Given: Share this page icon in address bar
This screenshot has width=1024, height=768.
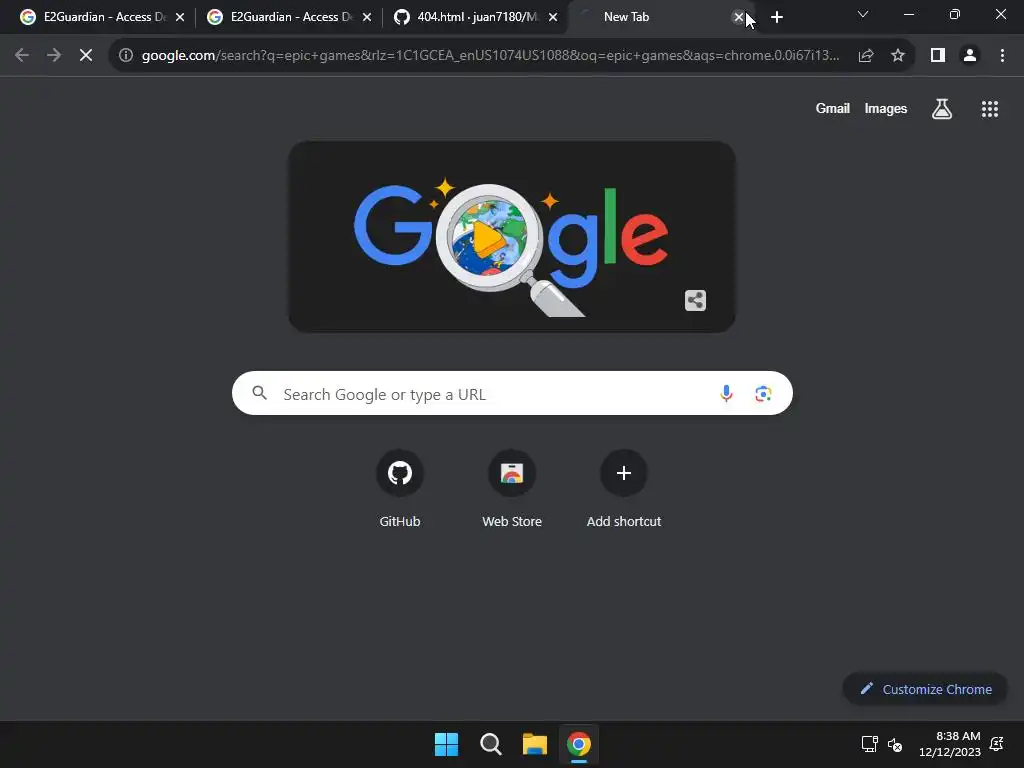Looking at the screenshot, I should [866, 56].
